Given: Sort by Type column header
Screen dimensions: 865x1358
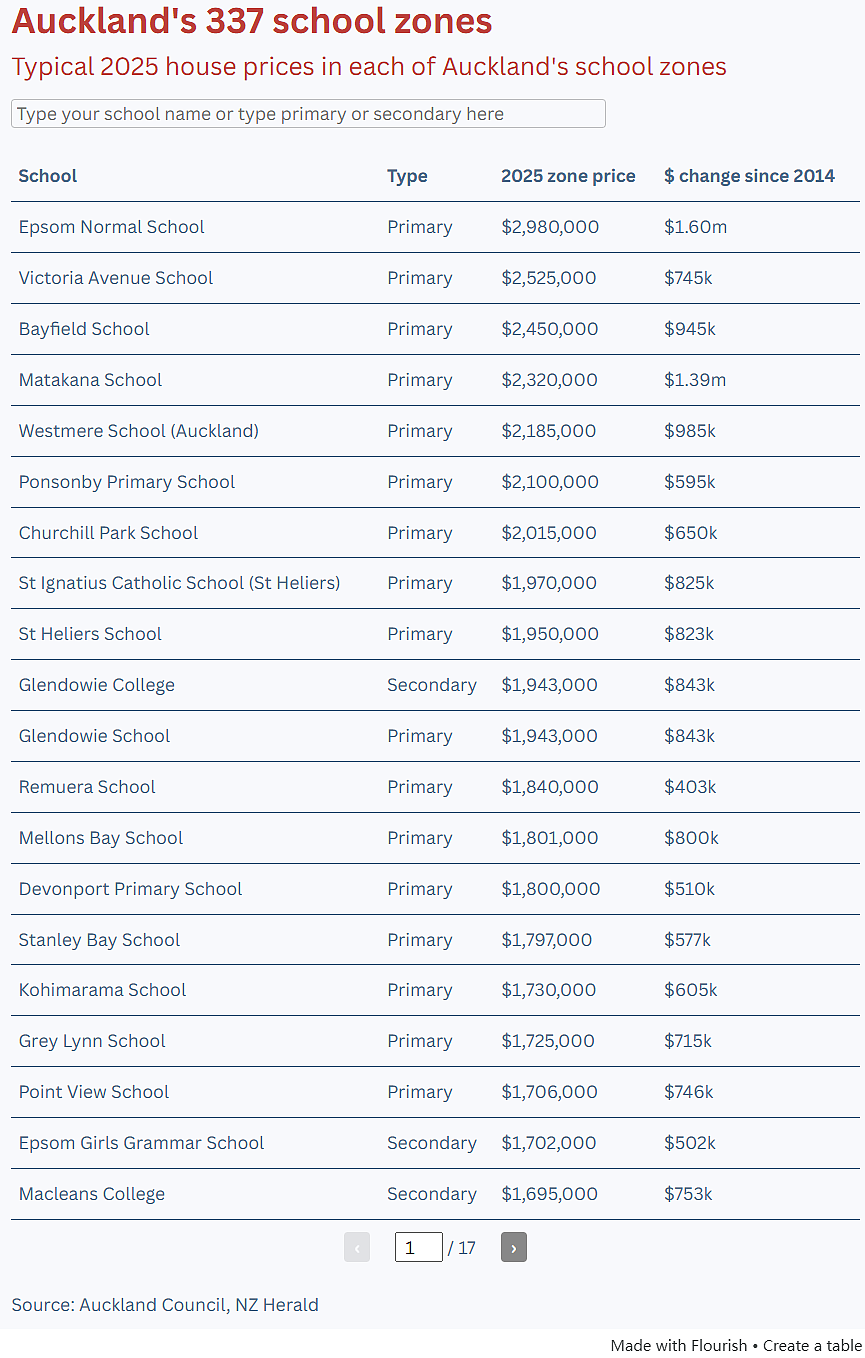Looking at the screenshot, I should (407, 176).
